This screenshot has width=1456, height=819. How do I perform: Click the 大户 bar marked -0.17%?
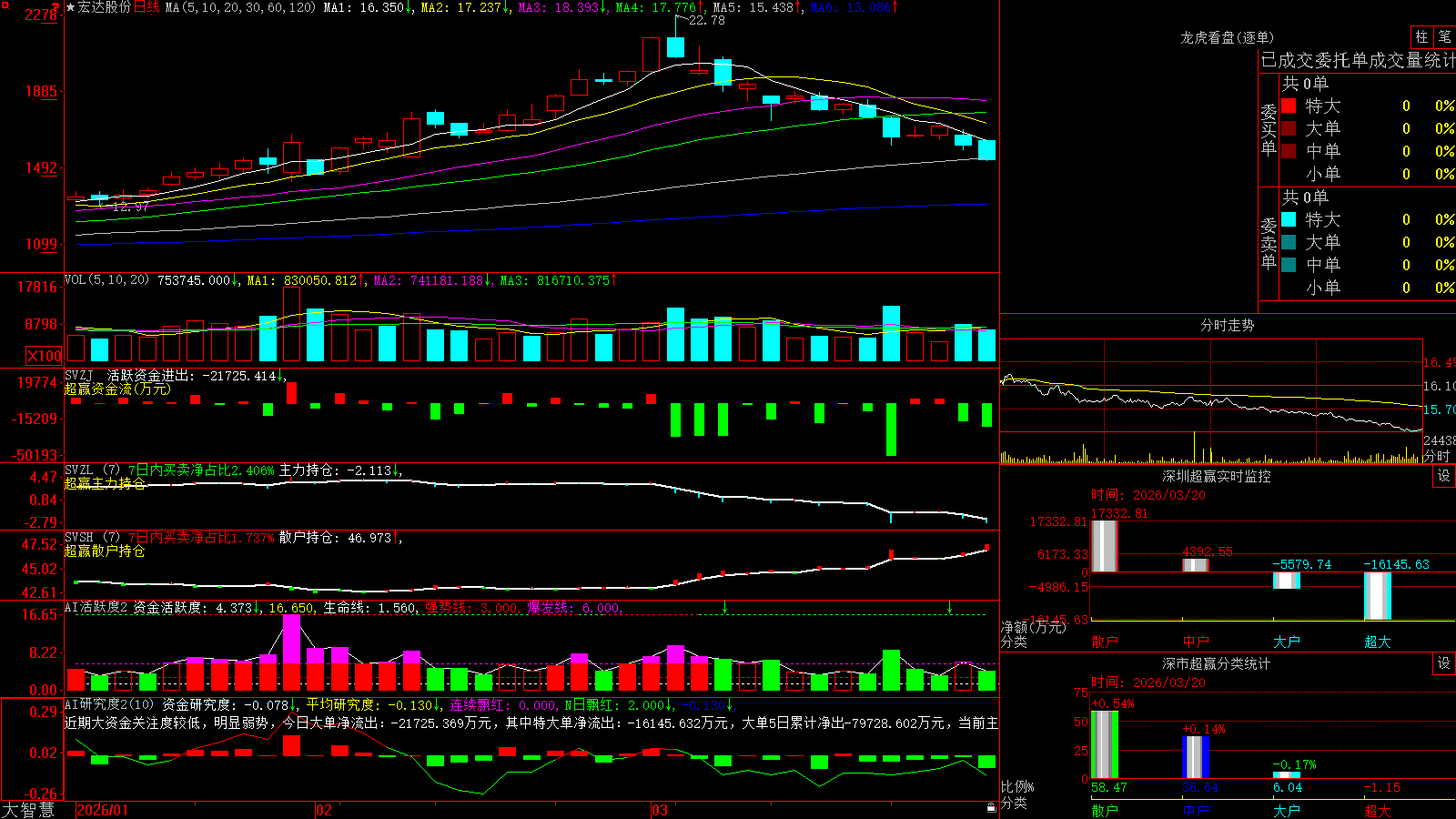(1286, 774)
